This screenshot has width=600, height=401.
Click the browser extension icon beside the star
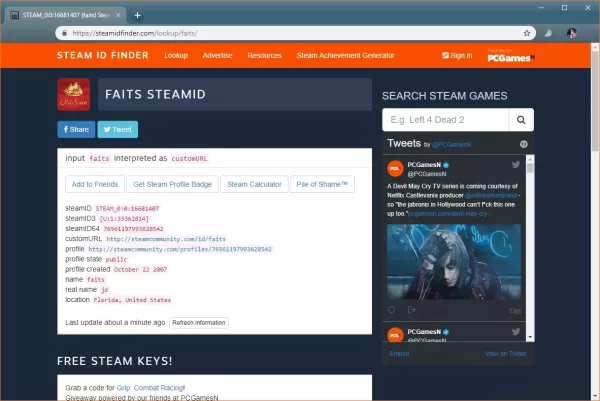[548, 33]
